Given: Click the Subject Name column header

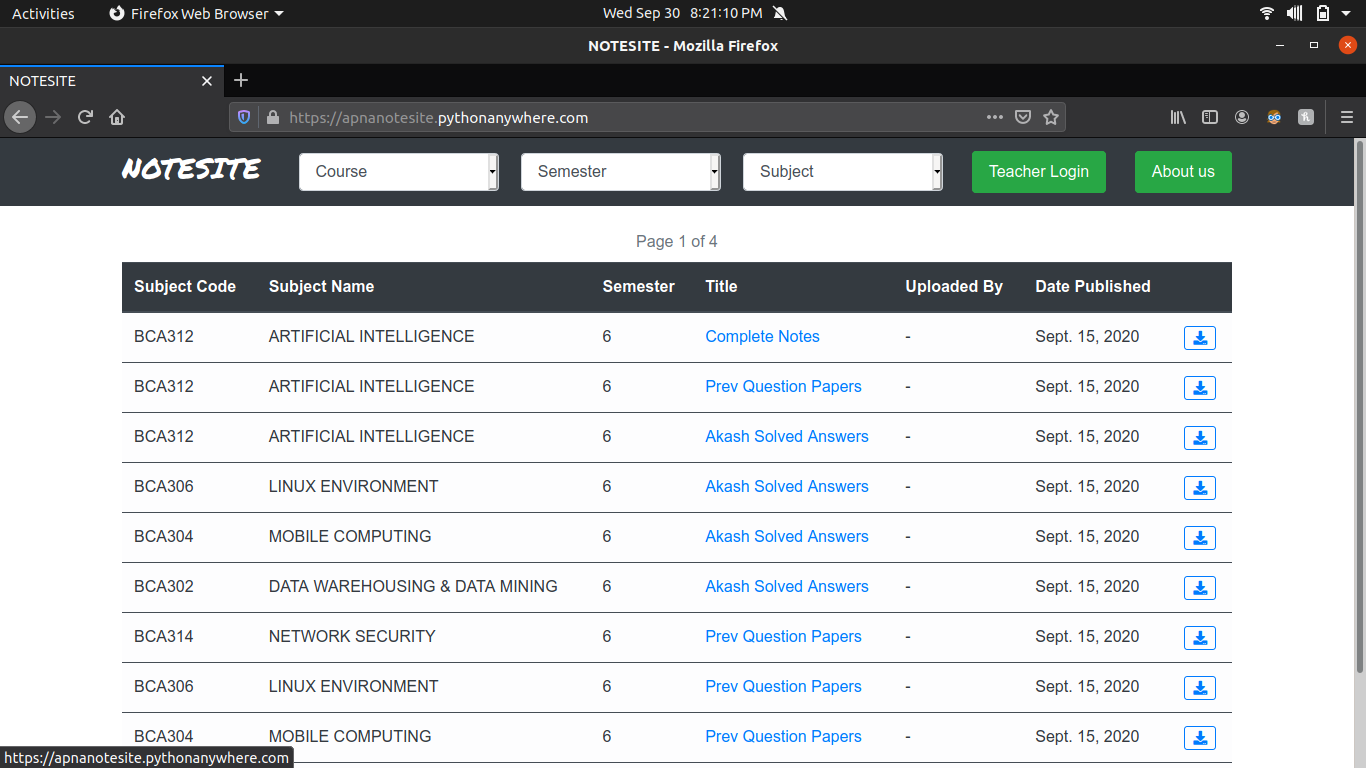Looking at the screenshot, I should pos(321,286).
